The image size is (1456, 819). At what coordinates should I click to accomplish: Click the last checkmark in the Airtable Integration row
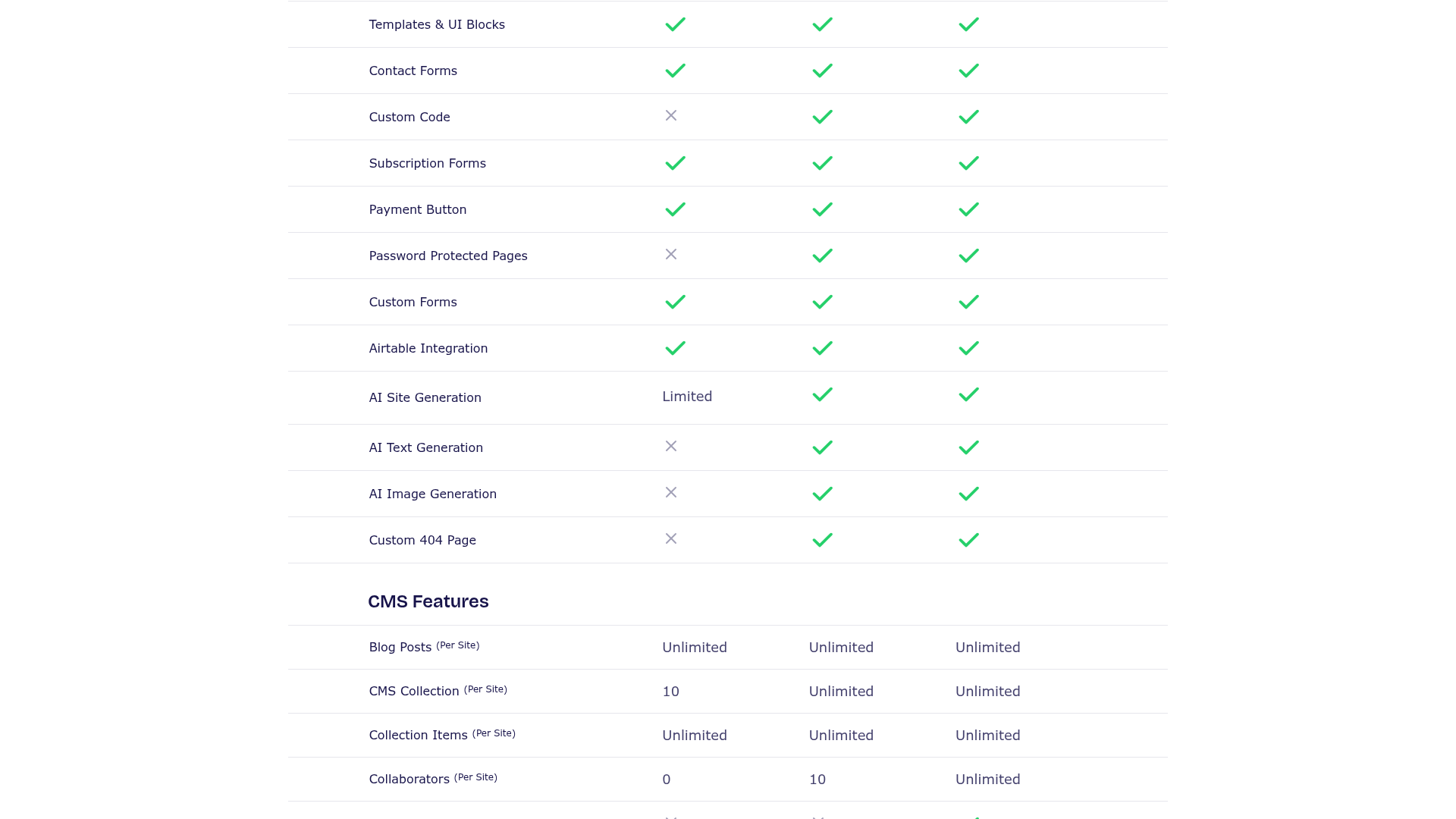(968, 348)
